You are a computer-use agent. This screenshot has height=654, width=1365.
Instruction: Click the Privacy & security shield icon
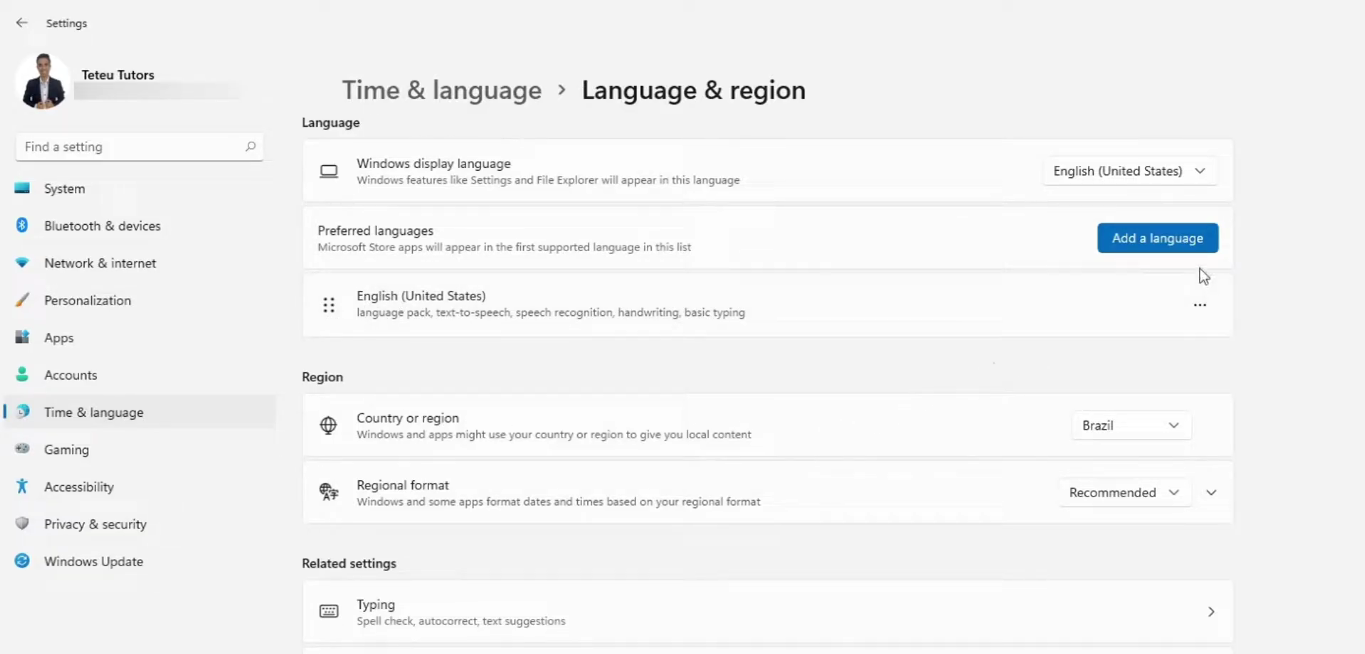point(22,524)
